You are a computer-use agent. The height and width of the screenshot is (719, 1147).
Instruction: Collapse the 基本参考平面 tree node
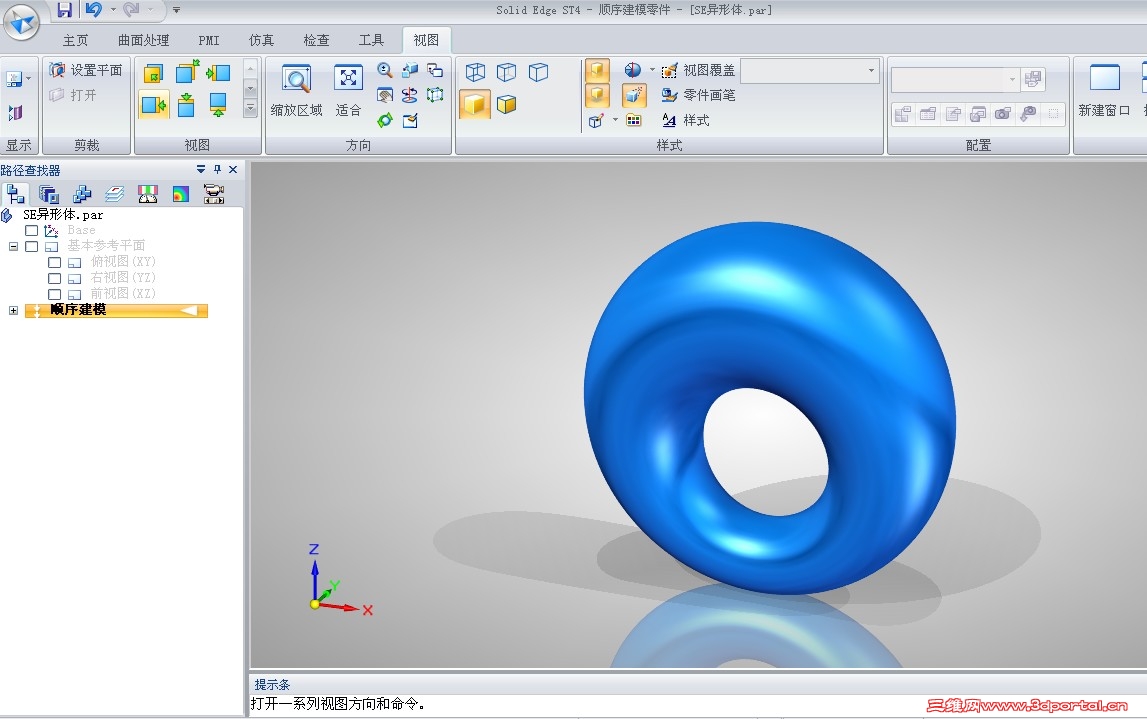point(13,246)
